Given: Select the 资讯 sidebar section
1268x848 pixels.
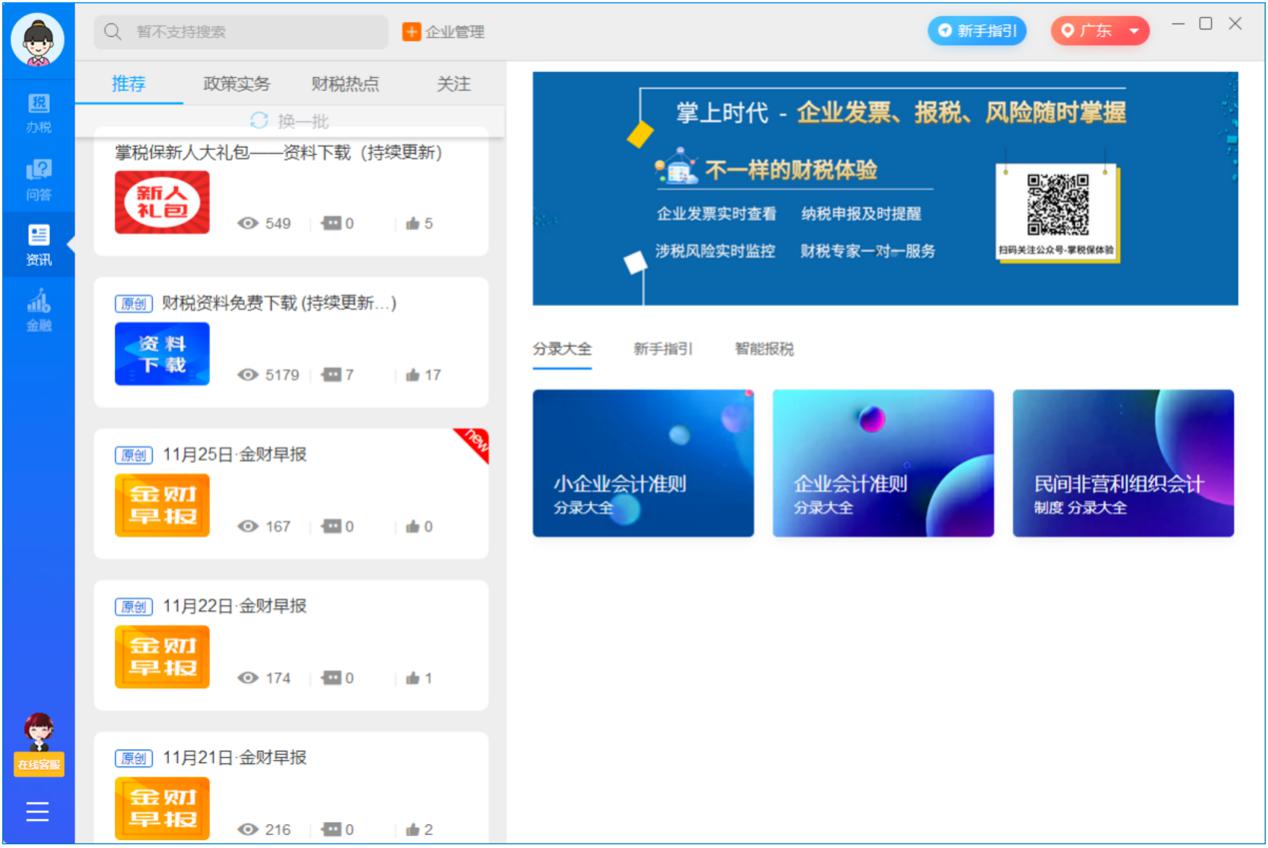Looking at the screenshot, I should tap(38, 246).
